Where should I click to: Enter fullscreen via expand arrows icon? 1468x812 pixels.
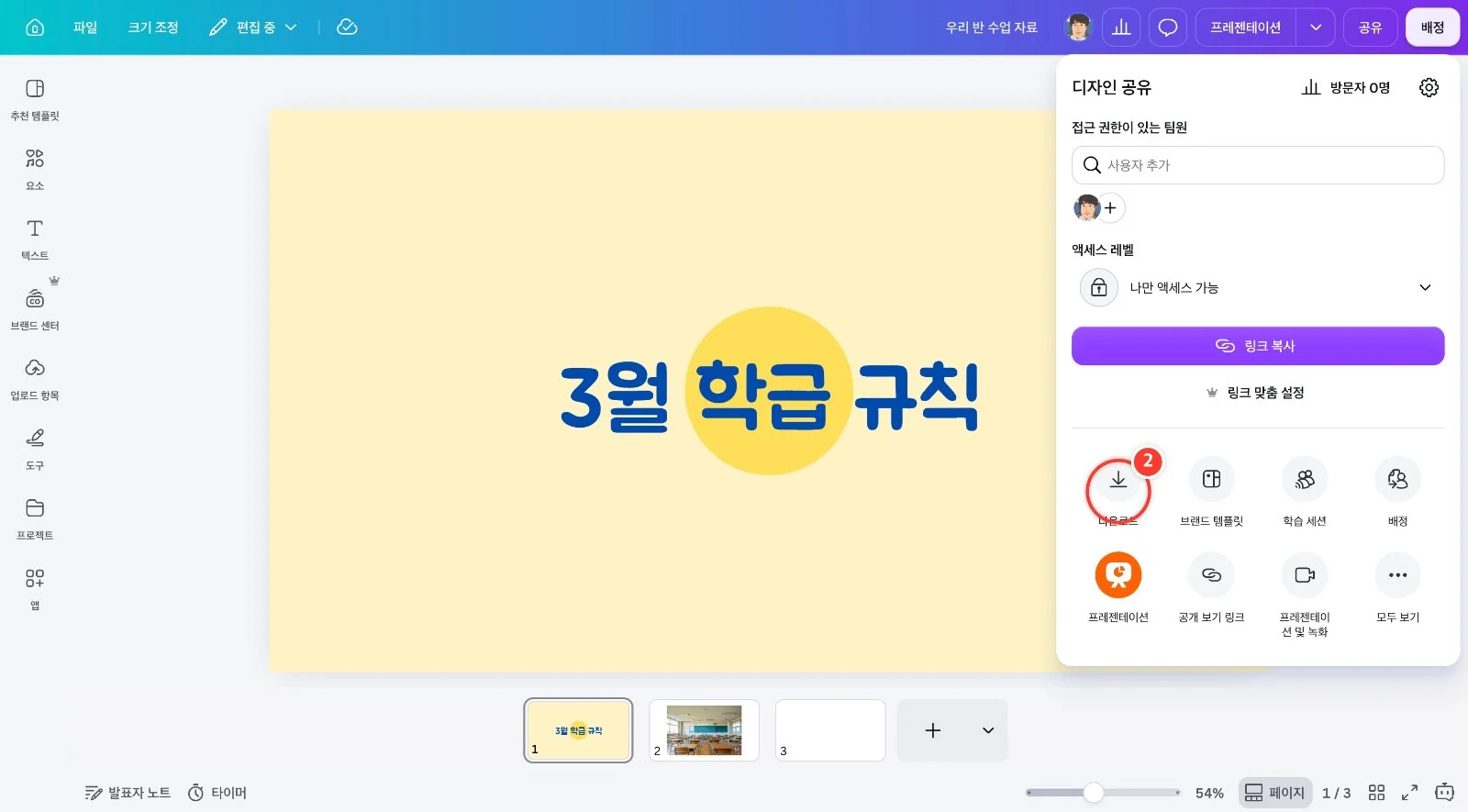point(1410,793)
